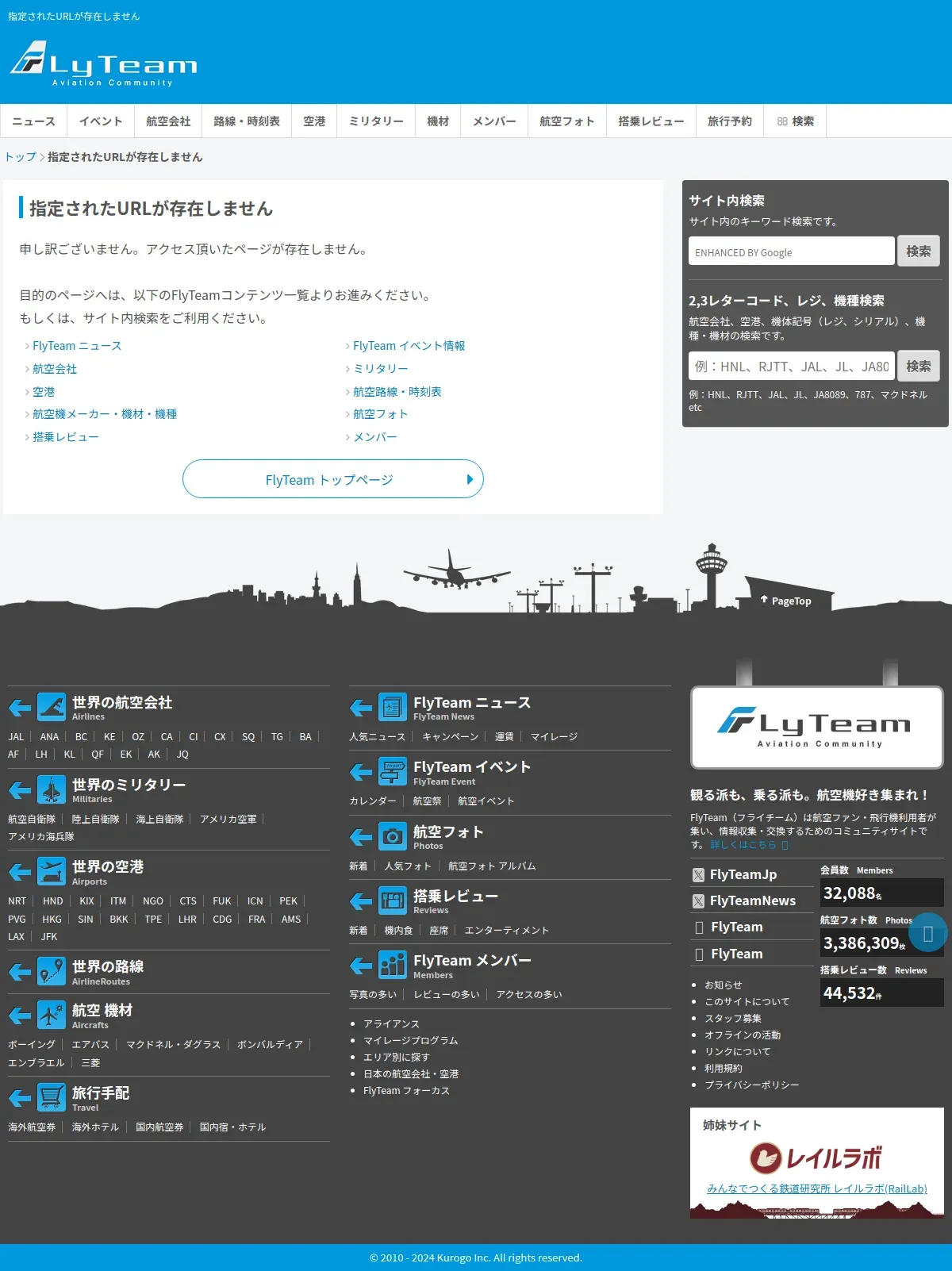Open the 世界の空港 airport icon

(52, 871)
